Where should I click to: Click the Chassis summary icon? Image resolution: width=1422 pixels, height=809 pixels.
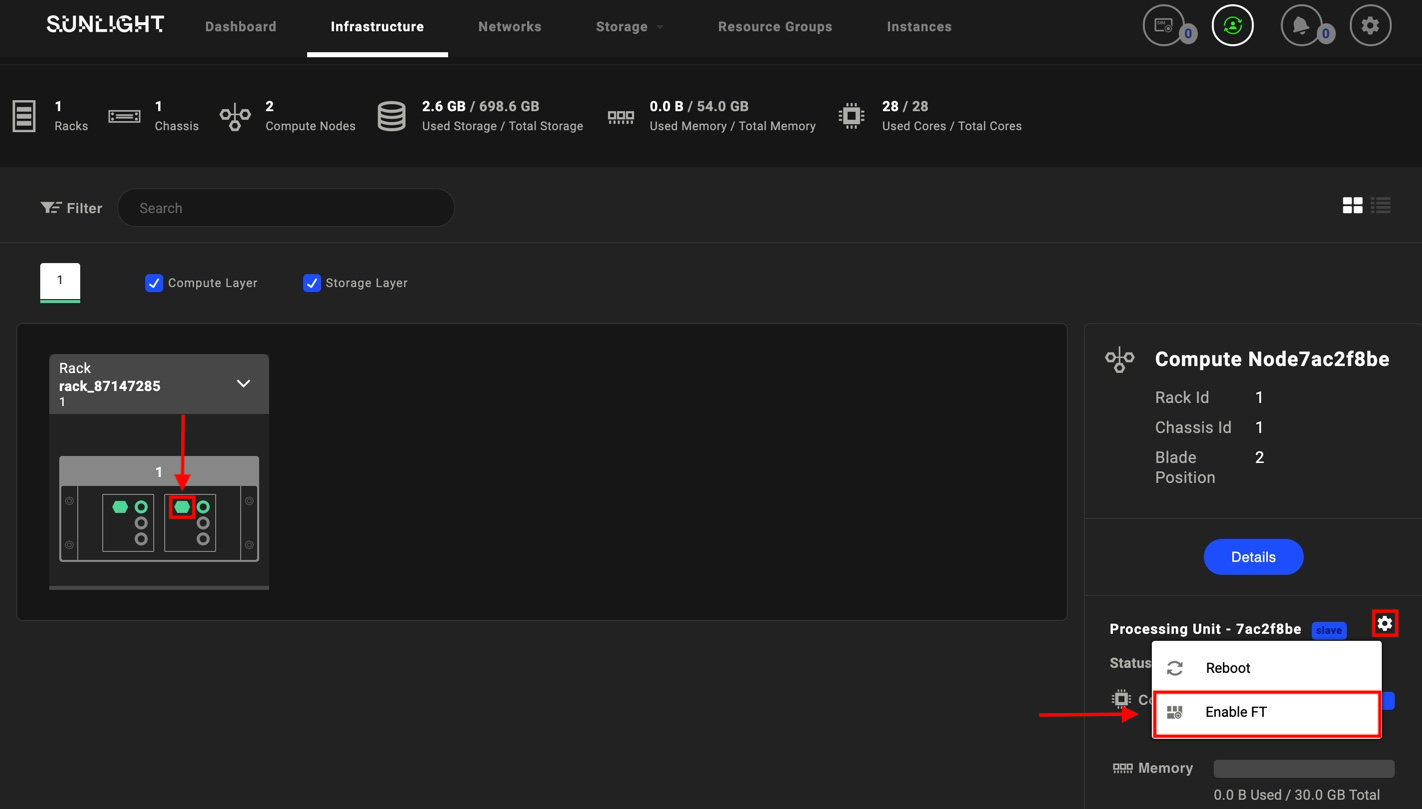point(124,117)
